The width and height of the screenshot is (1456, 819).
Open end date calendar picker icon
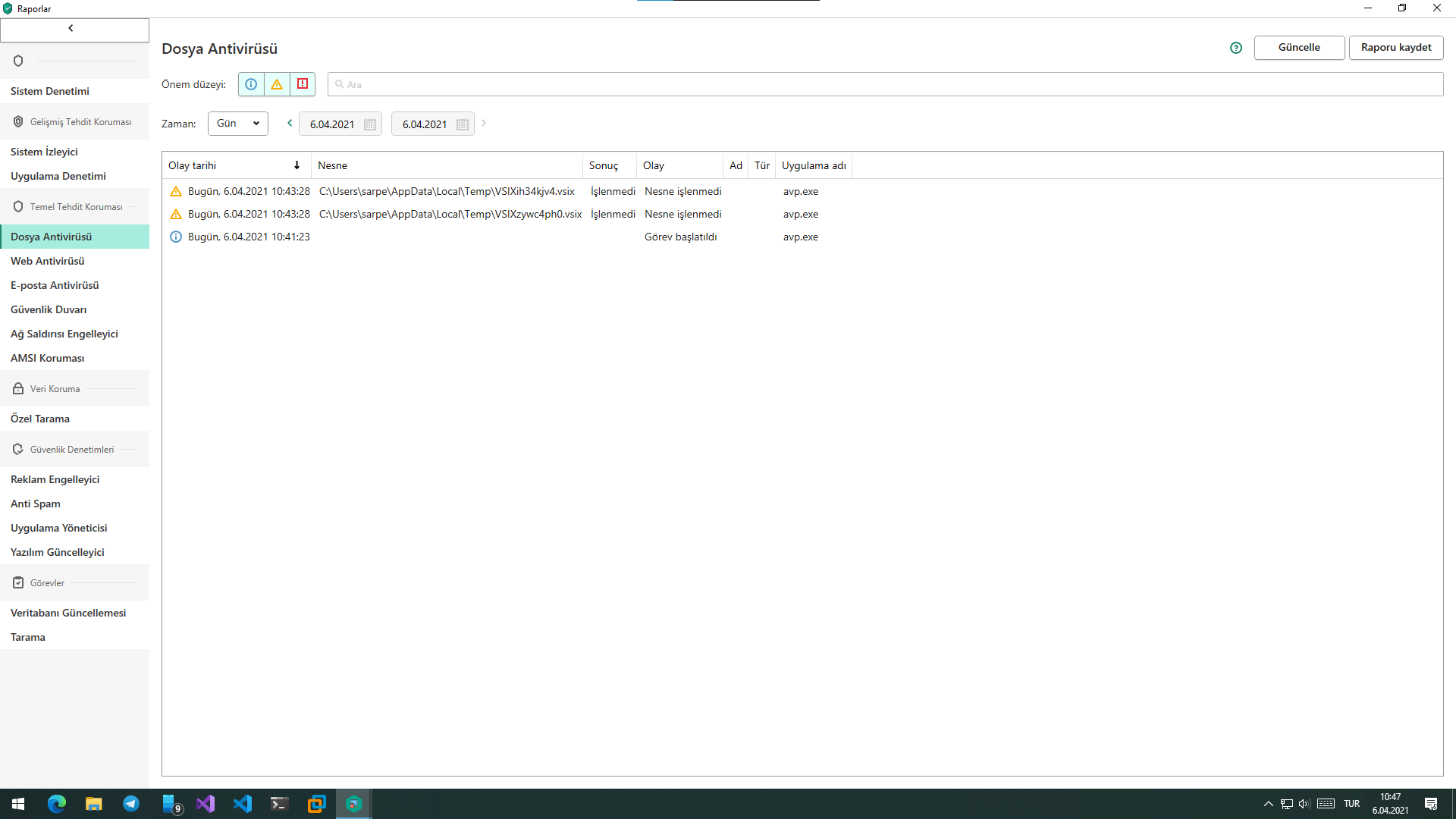463,124
